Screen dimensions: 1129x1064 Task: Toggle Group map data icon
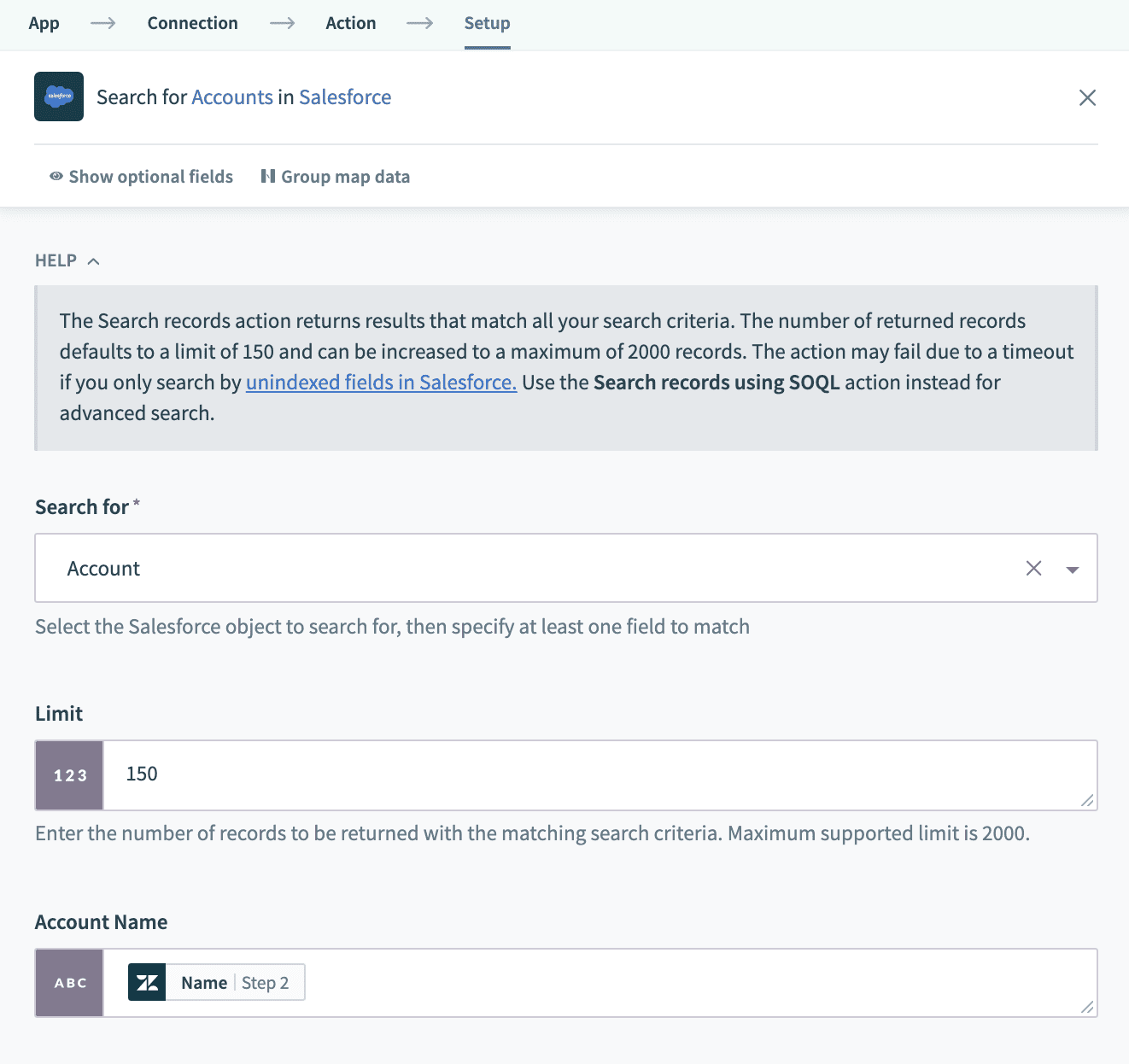tap(268, 177)
